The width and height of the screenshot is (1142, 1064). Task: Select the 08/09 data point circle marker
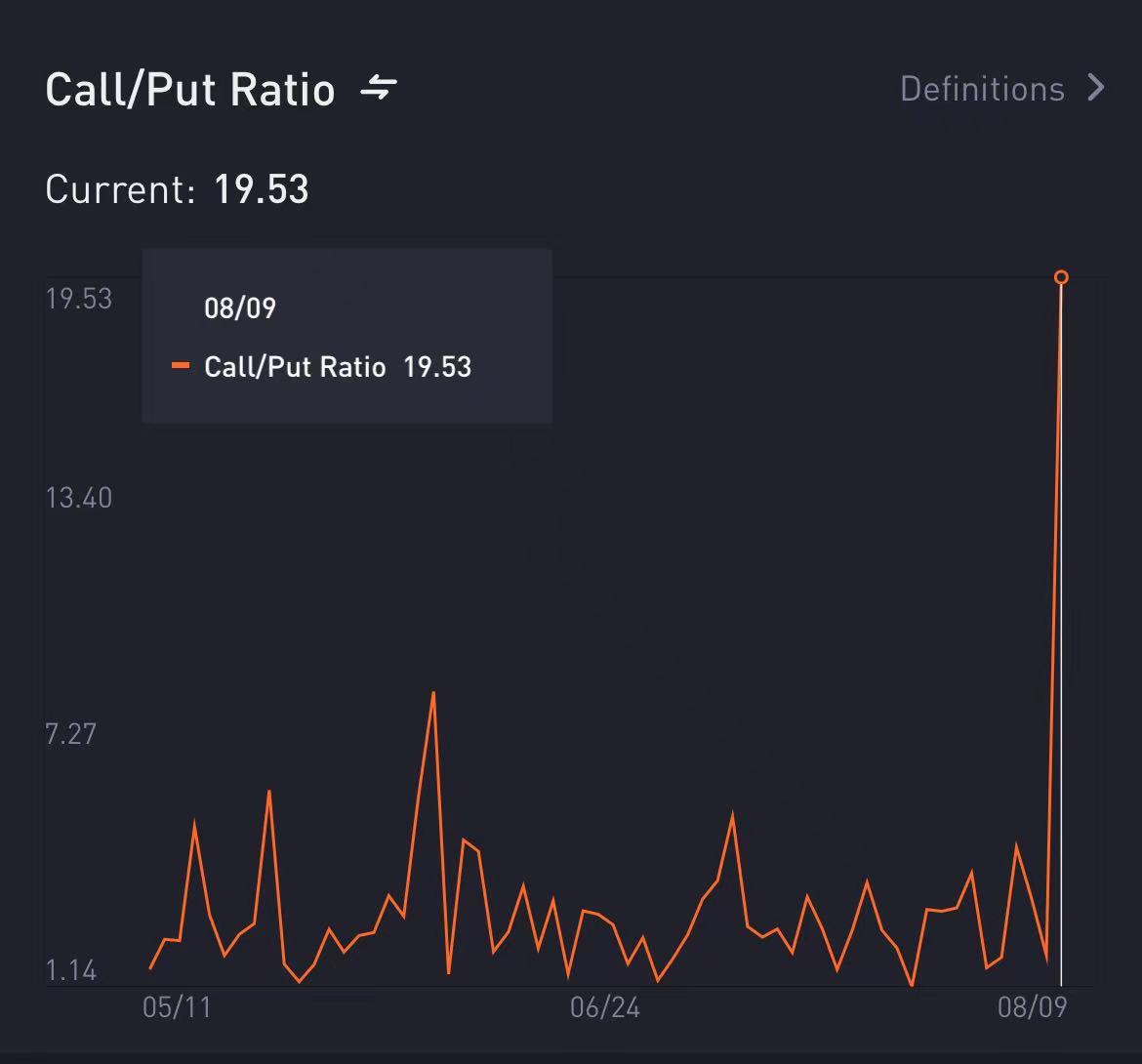point(1061,277)
